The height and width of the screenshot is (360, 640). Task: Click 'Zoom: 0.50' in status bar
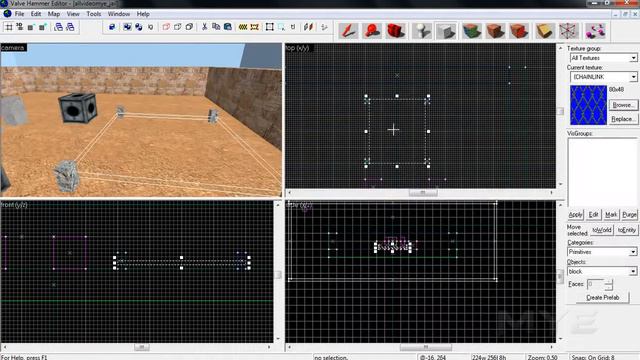tap(542, 357)
